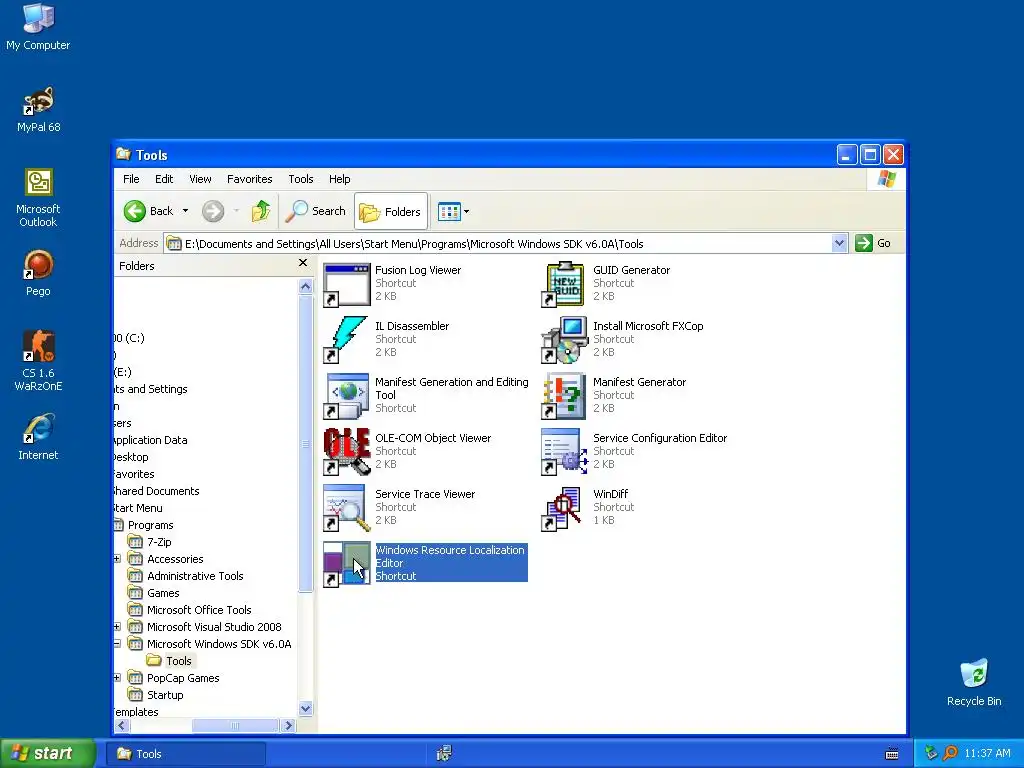Collapse Microsoft Windows SDK v6.0A node

click(117, 644)
